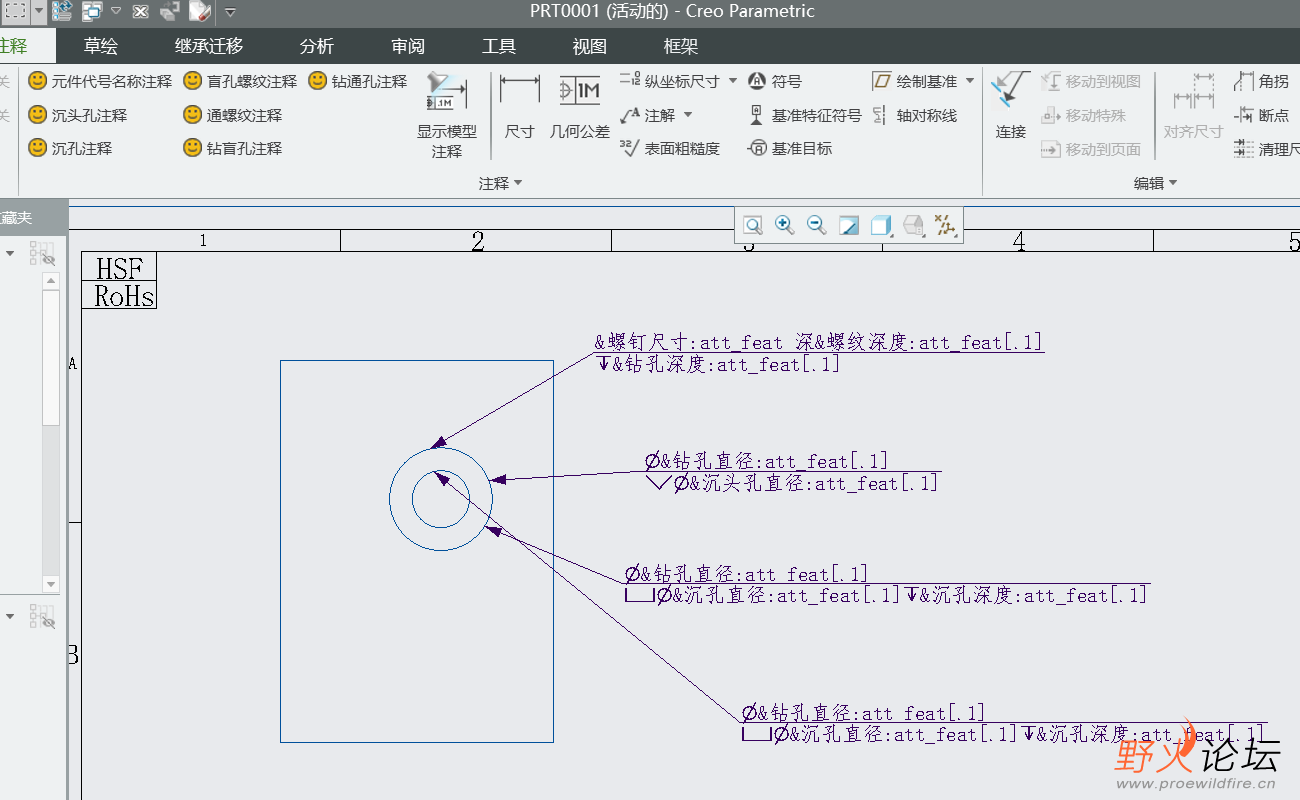The width and height of the screenshot is (1300, 800).
Task: Open the selection mode dropdown arrow
Action: (x=39, y=12)
